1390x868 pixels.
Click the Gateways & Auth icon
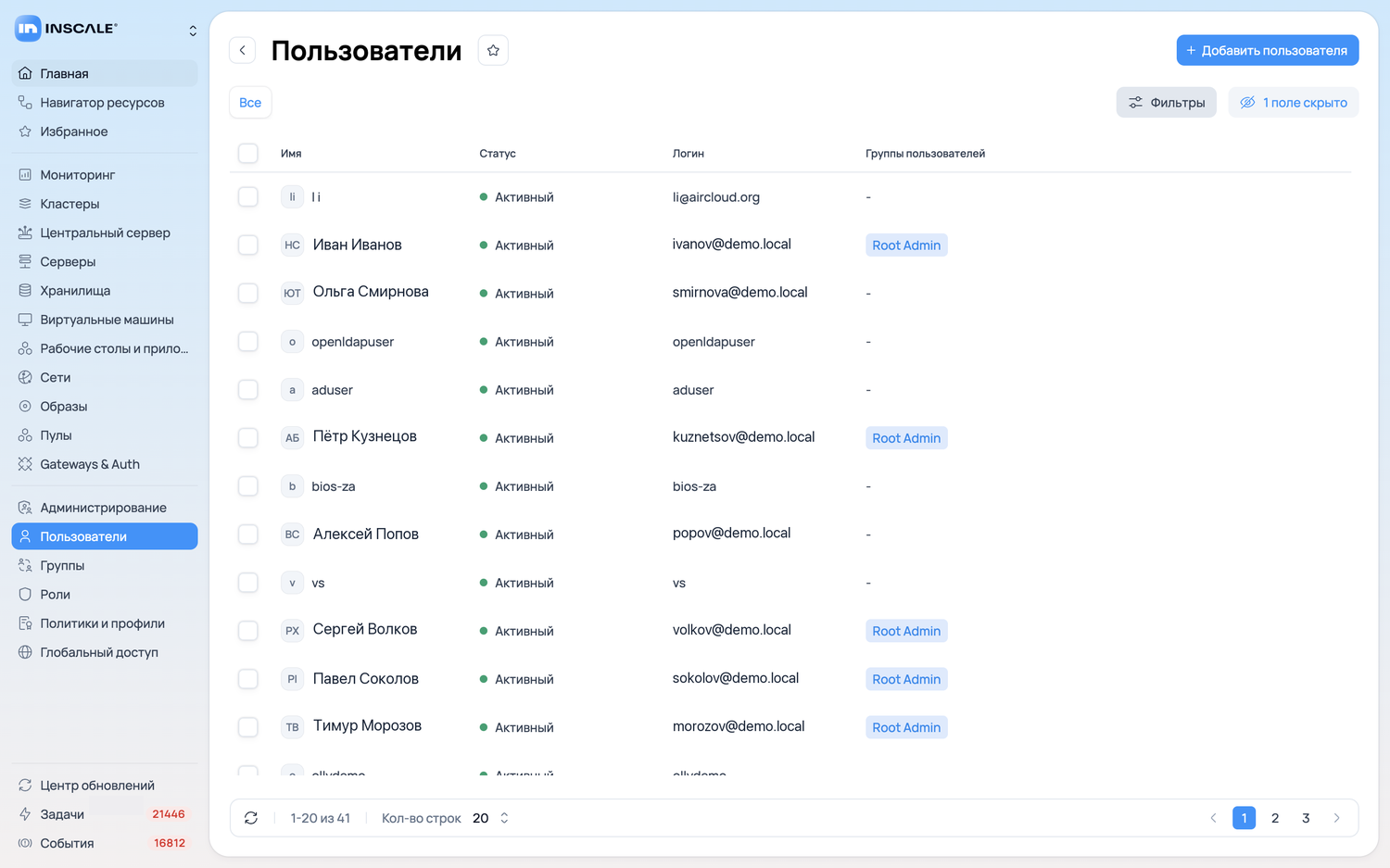[x=25, y=464]
